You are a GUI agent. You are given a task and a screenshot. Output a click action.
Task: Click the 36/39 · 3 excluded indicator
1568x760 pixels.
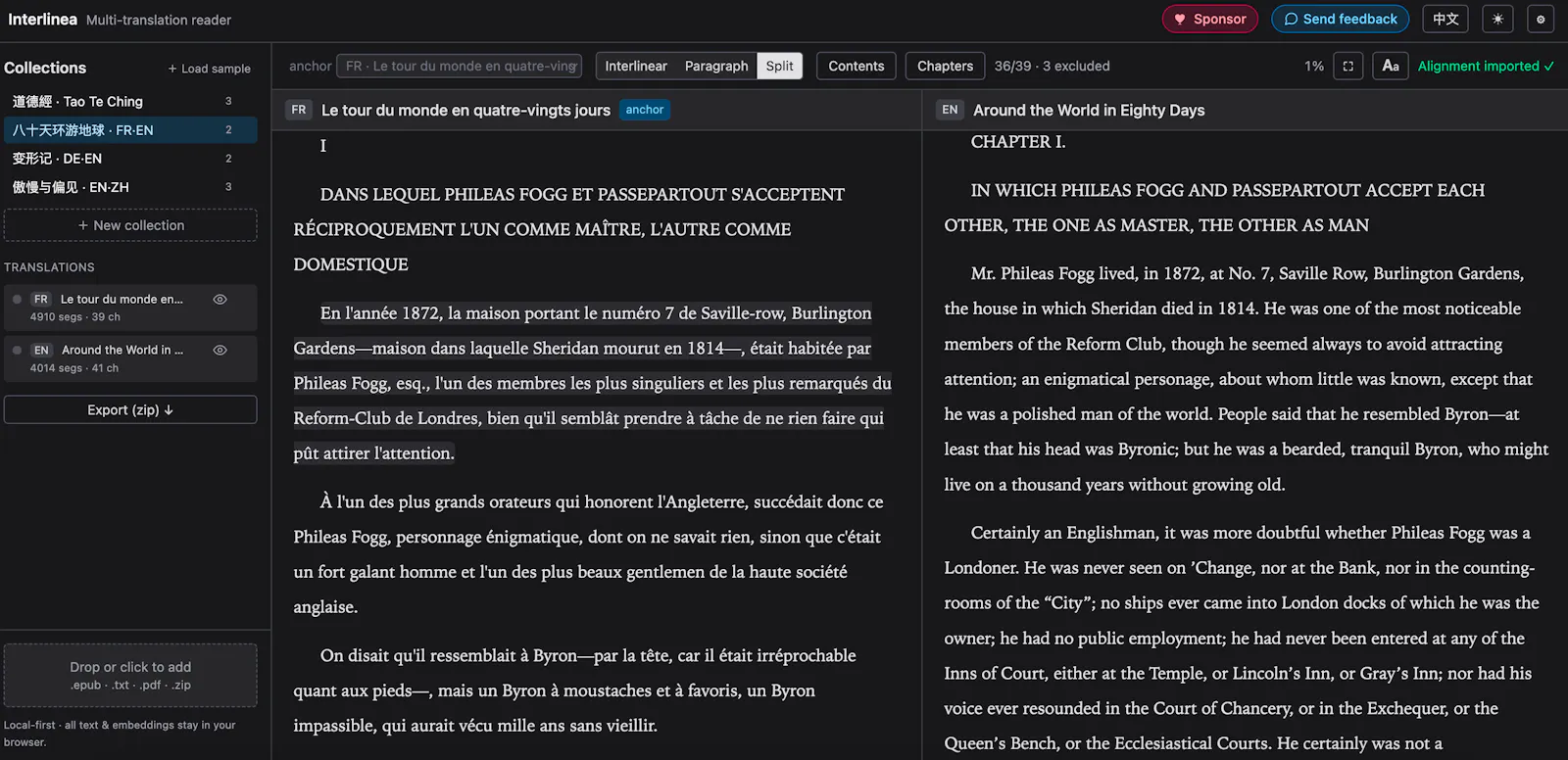[x=1053, y=67]
